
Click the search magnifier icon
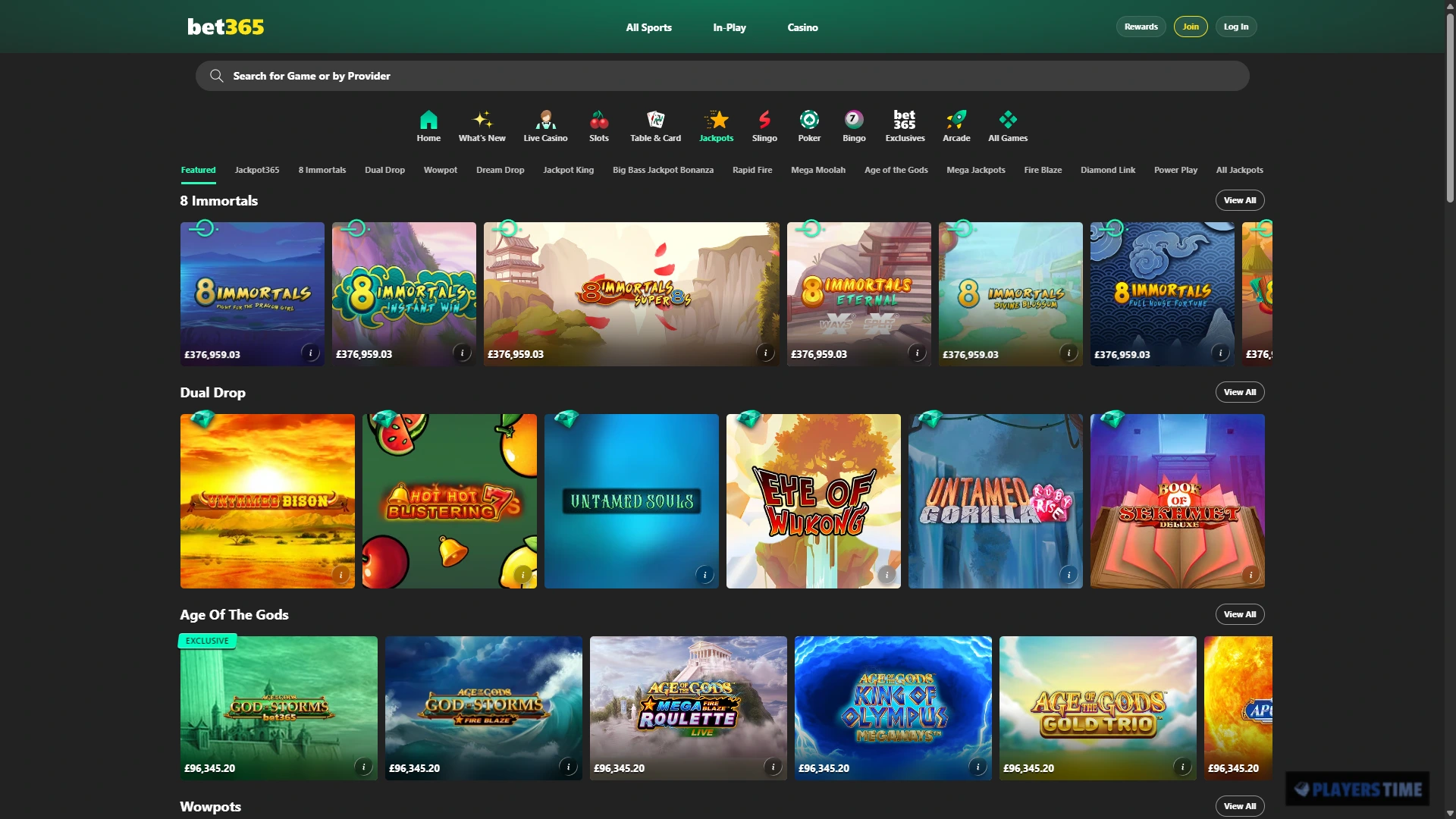217,76
